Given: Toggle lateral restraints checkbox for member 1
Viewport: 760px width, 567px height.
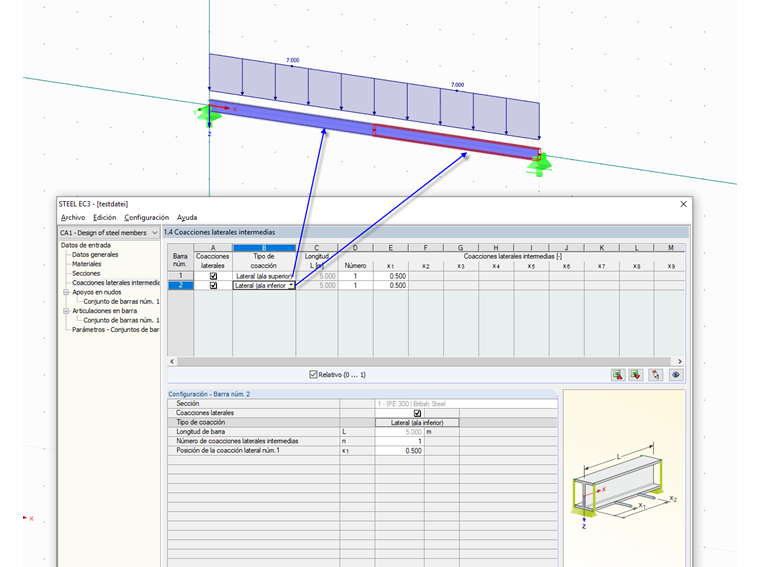Looking at the screenshot, I should tap(213, 276).
